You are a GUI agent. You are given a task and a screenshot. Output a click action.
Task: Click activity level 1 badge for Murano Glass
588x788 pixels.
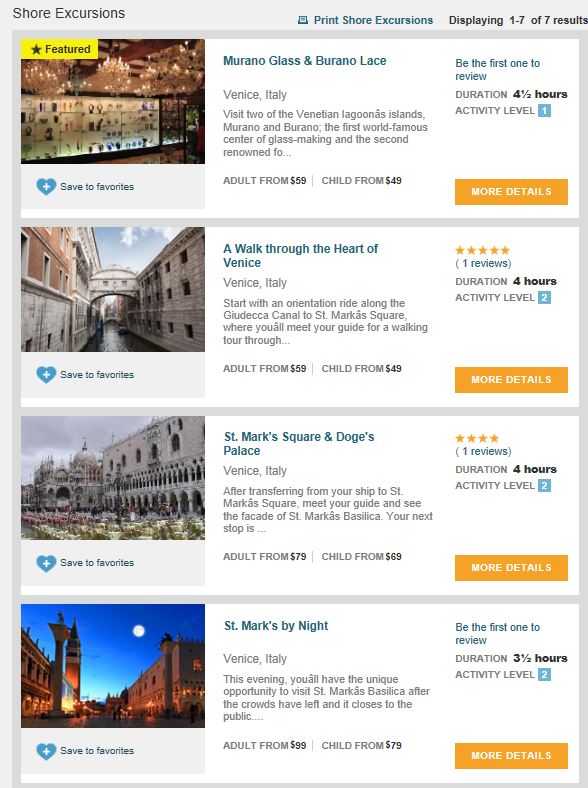tap(544, 111)
